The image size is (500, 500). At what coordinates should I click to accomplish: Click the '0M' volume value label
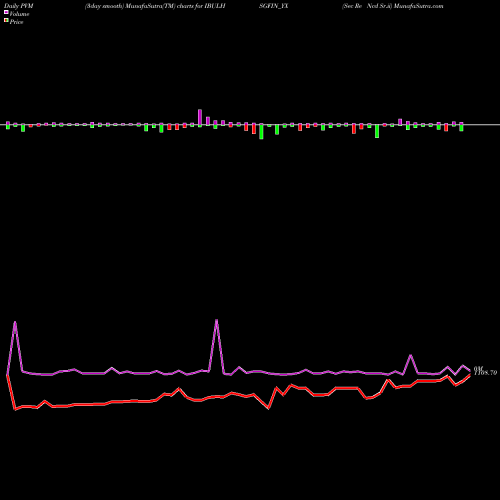pyautogui.click(x=478, y=368)
